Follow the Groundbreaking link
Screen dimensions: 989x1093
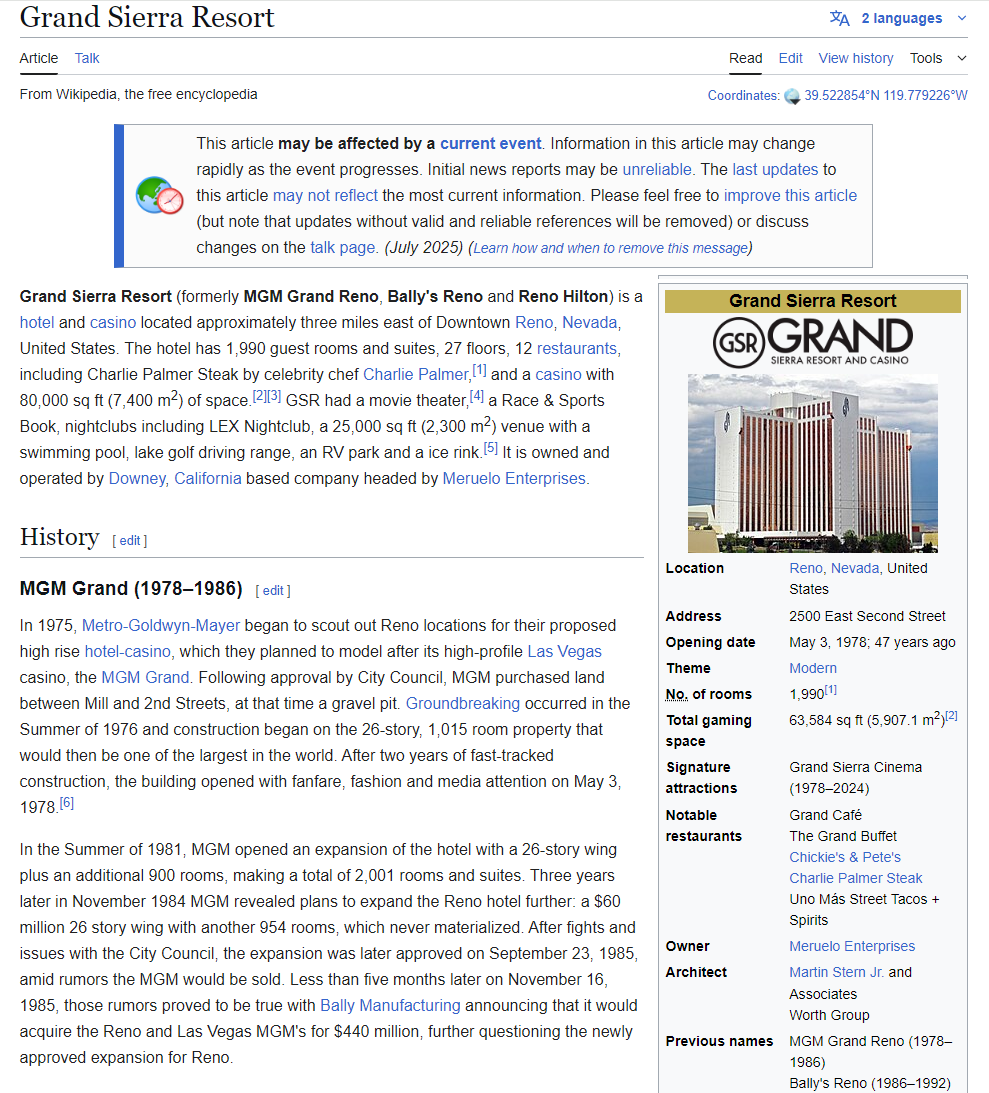[x=463, y=704]
